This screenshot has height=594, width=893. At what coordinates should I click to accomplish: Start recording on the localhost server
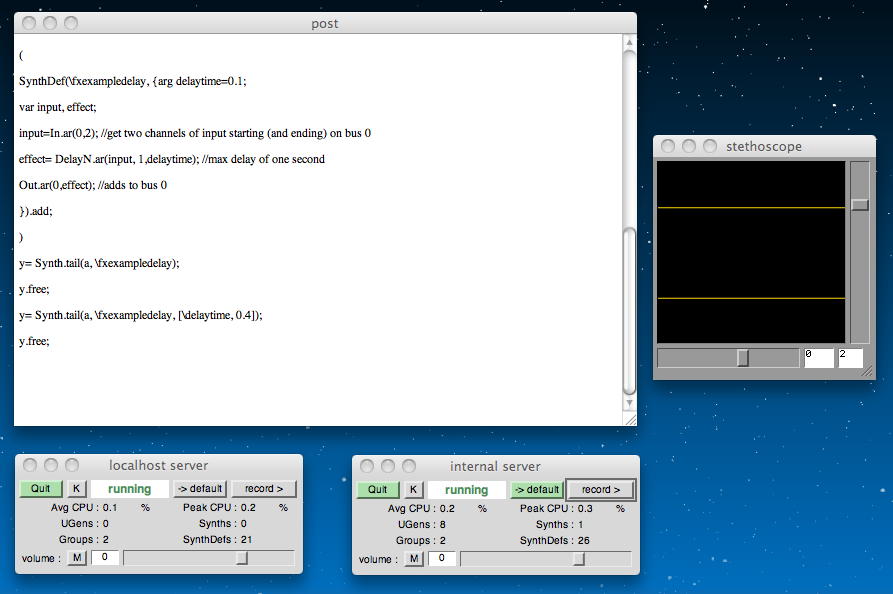(264, 489)
